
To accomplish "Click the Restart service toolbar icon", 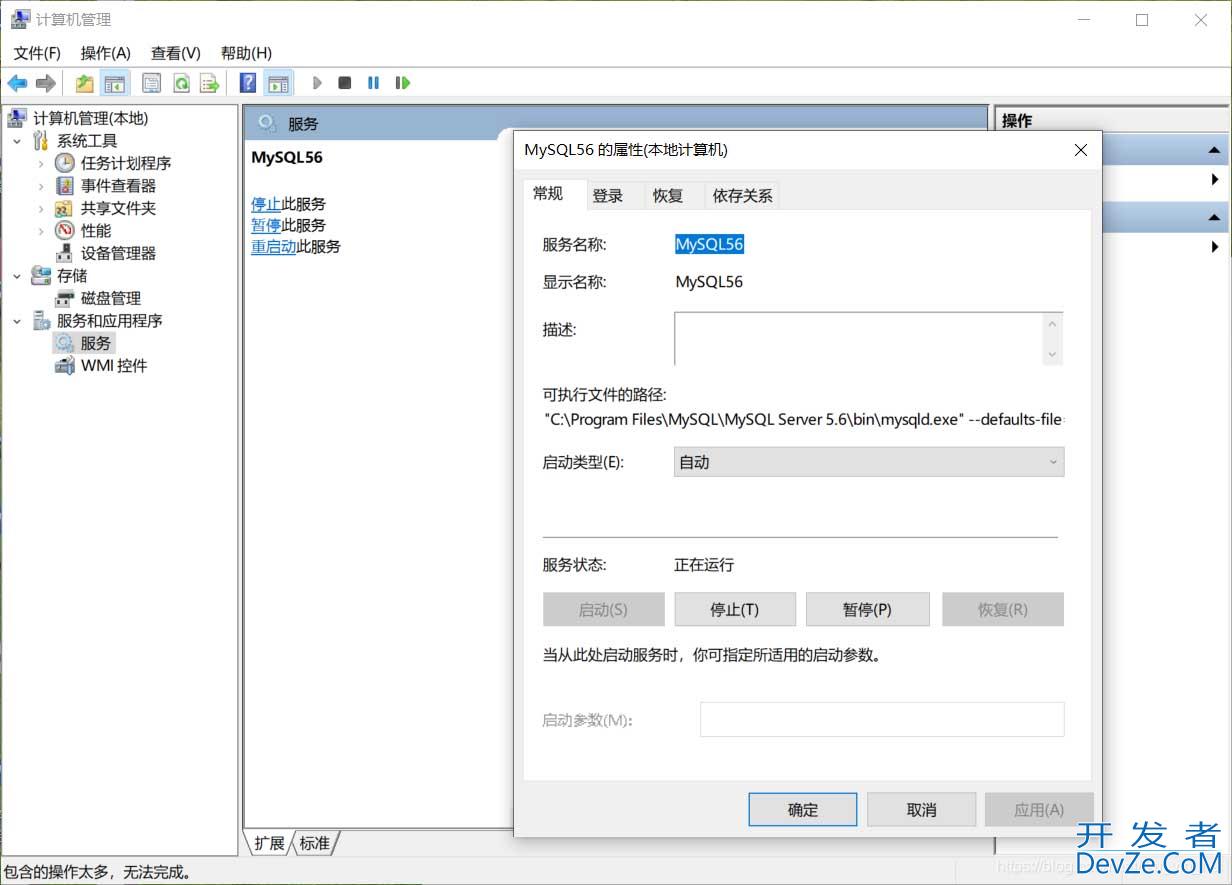I will [x=402, y=83].
